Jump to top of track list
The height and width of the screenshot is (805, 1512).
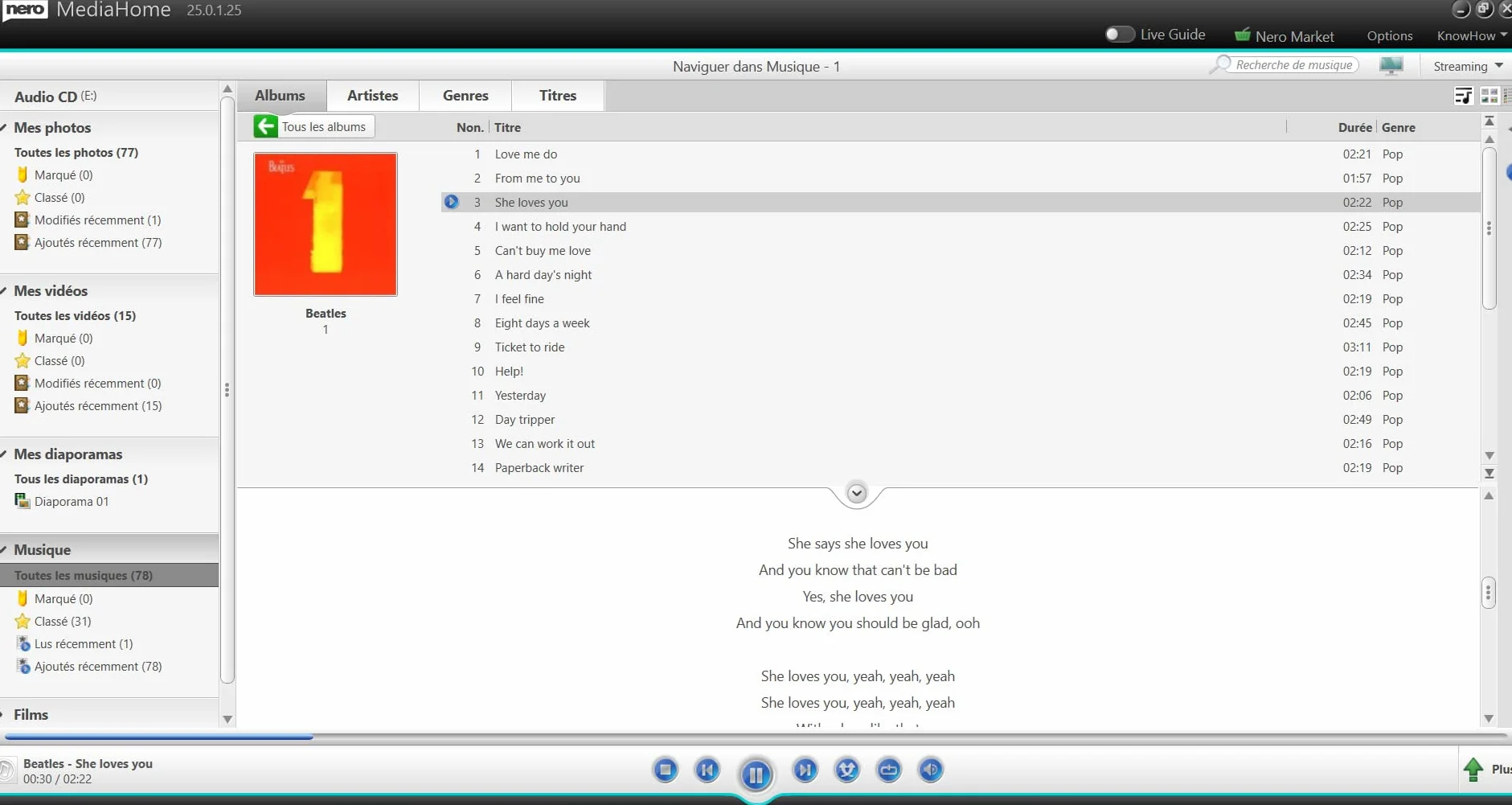pyautogui.click(x=1489, y=121)
